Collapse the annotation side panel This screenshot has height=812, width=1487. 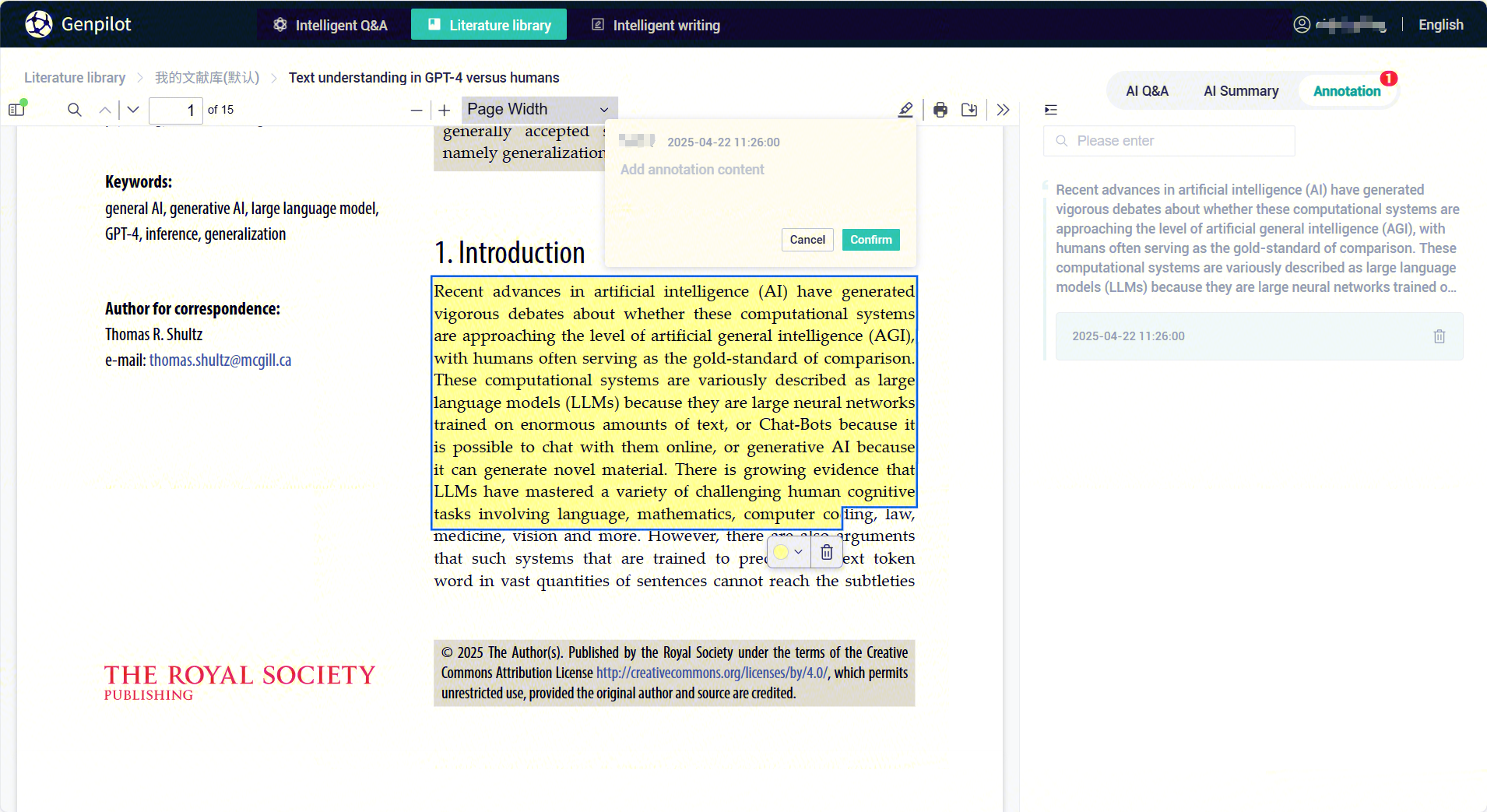point(1051,110)
